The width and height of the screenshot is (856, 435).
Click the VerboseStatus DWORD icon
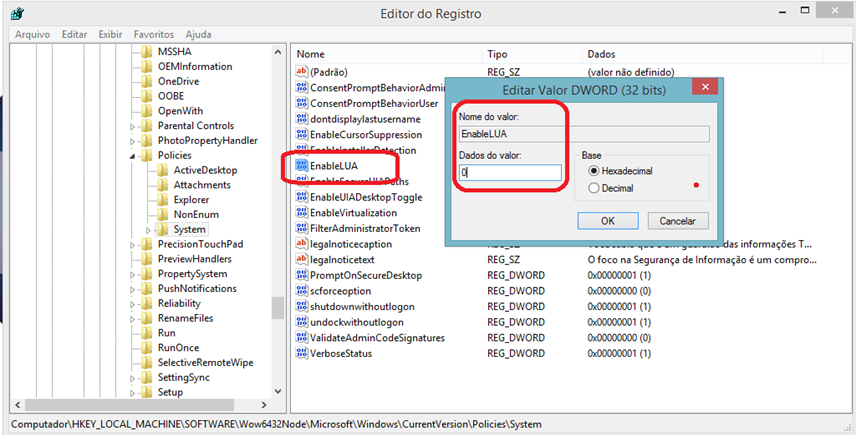[x=301, y=353]
